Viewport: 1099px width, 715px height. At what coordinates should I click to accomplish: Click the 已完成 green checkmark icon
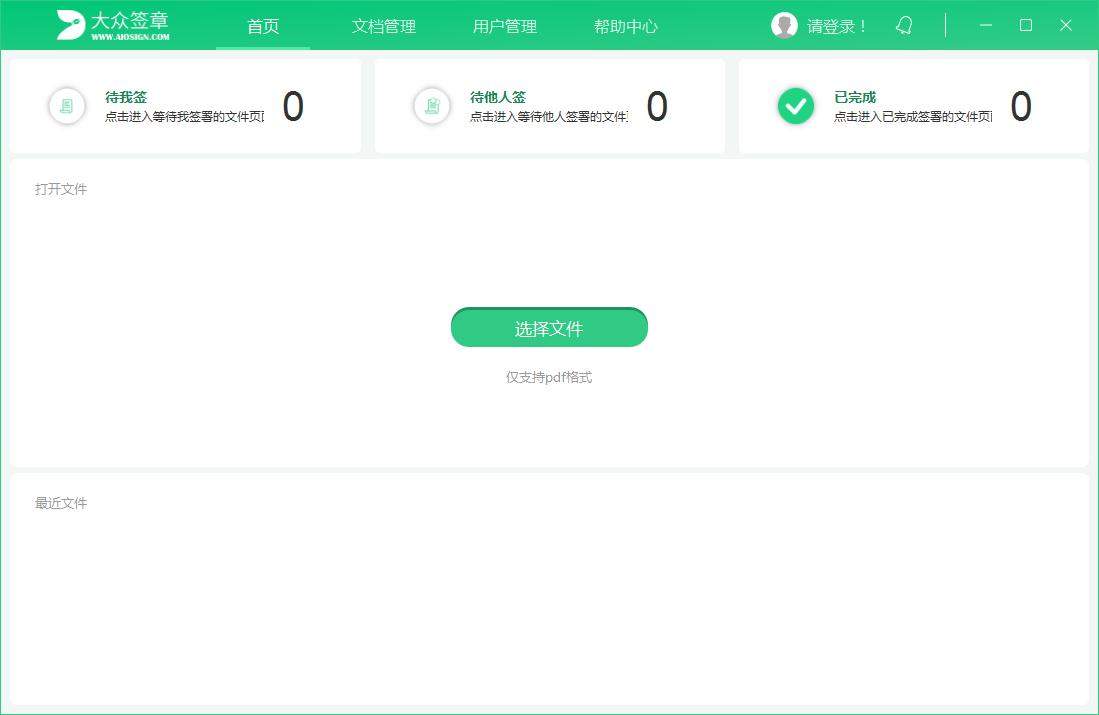pyautogui.click(x=795, y=105)
